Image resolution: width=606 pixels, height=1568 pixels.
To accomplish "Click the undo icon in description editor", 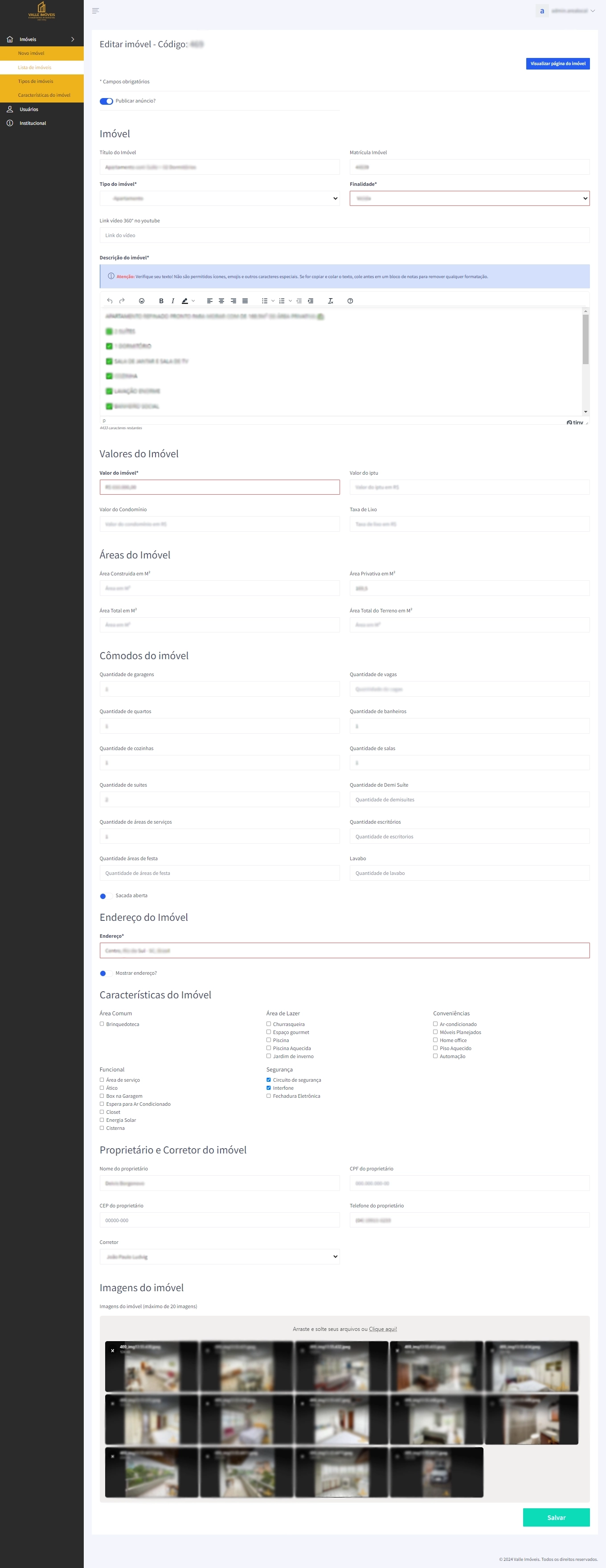I will [x=110, y=301].
